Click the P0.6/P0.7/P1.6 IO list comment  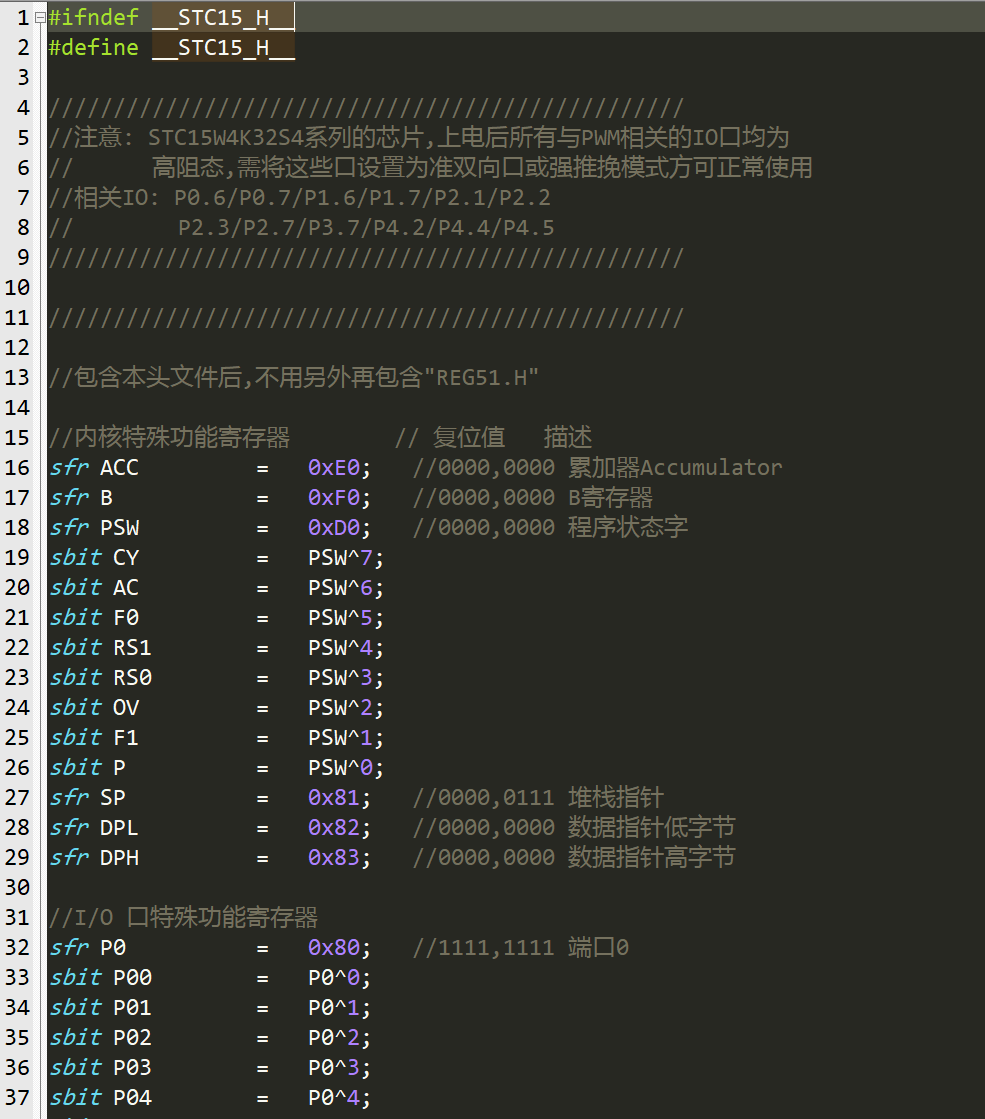click(300, 198)
